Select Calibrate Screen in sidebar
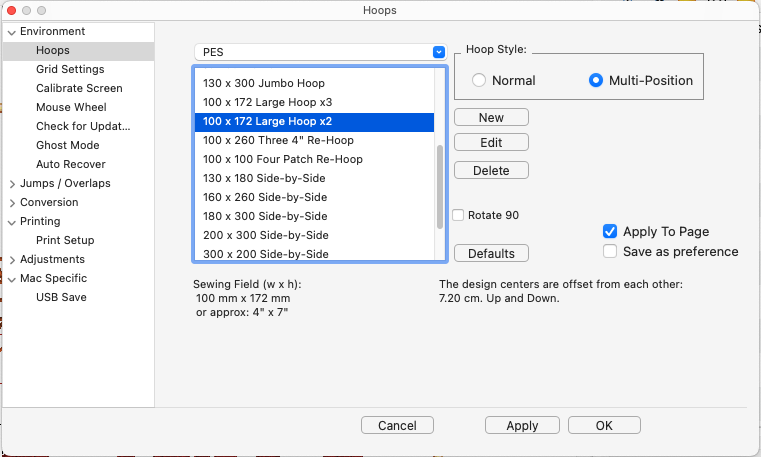 coord(79,89)
